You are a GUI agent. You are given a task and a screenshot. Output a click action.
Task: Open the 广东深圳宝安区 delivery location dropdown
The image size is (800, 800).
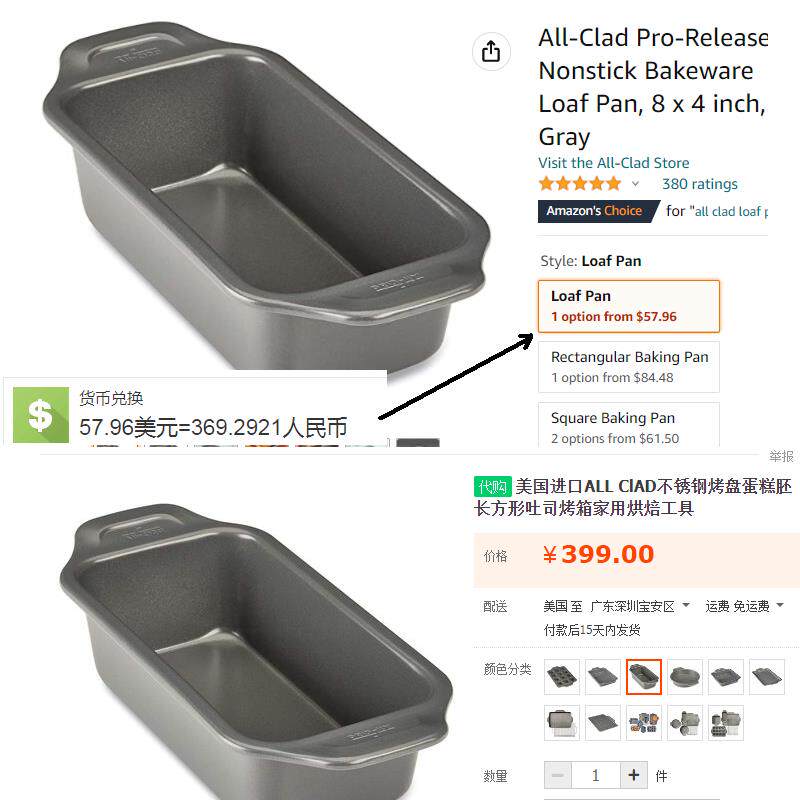(639, 606)
